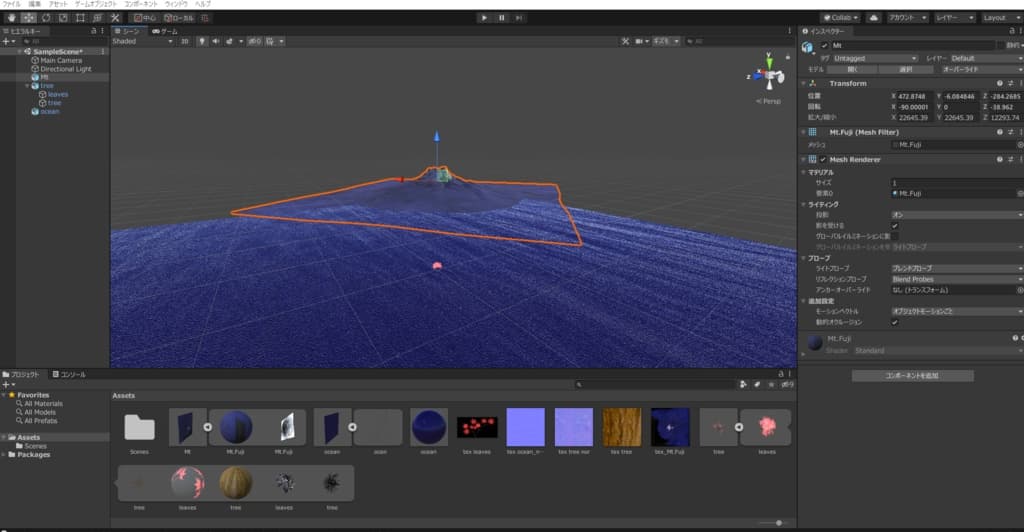
Task: Uncheck the receive shadows checkbox
Action: coord(895,225)
